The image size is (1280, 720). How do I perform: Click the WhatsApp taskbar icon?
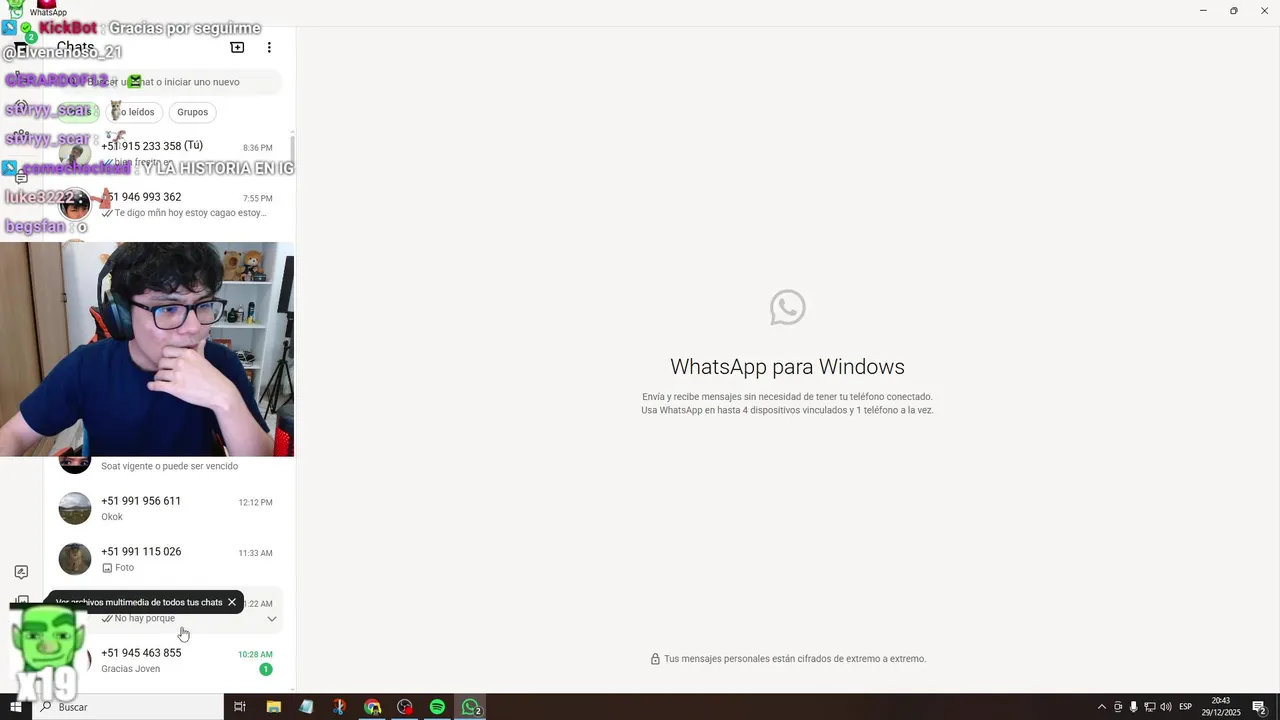[x=470, y=707]
